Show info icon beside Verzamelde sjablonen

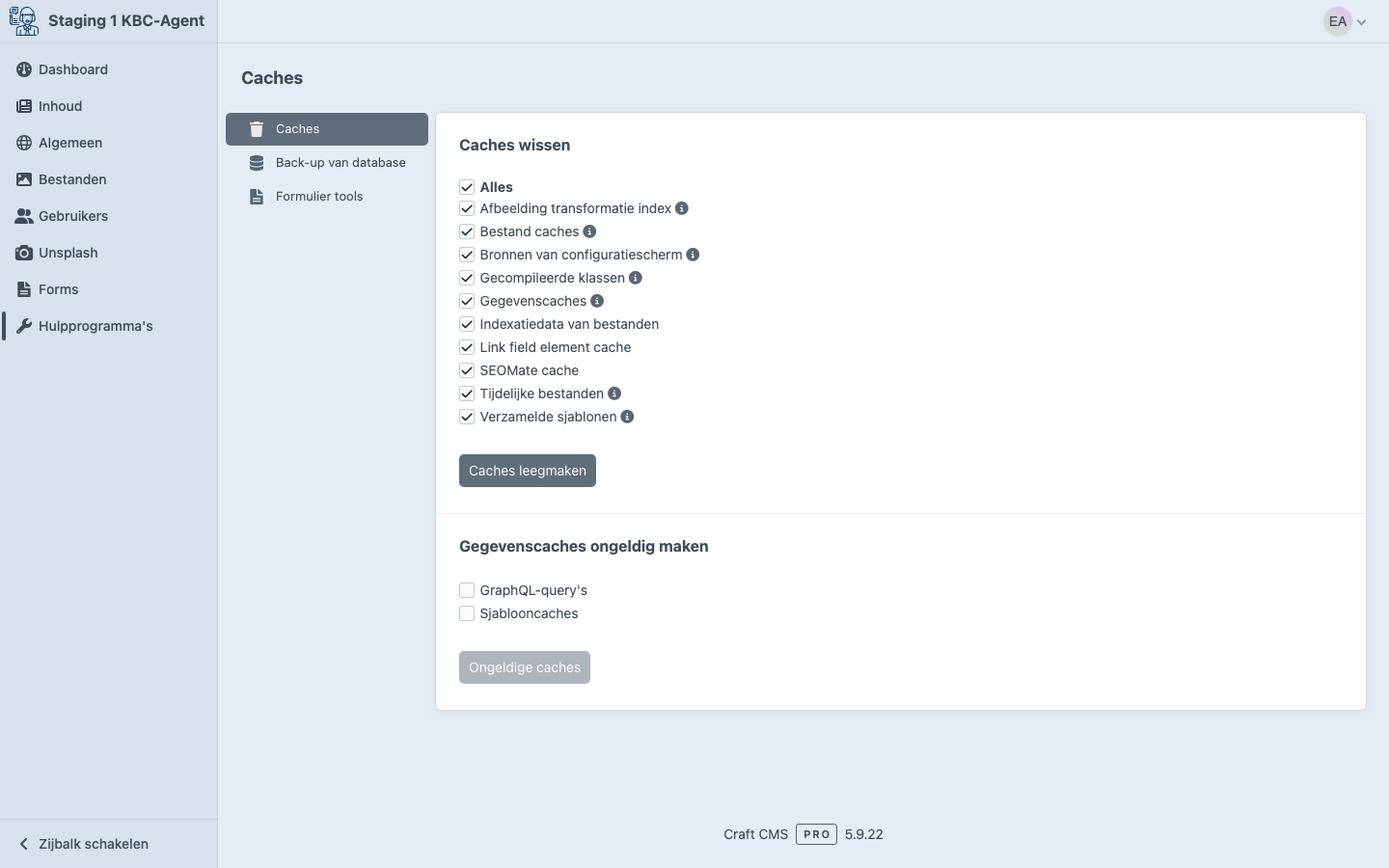click(x=627, y=417)
